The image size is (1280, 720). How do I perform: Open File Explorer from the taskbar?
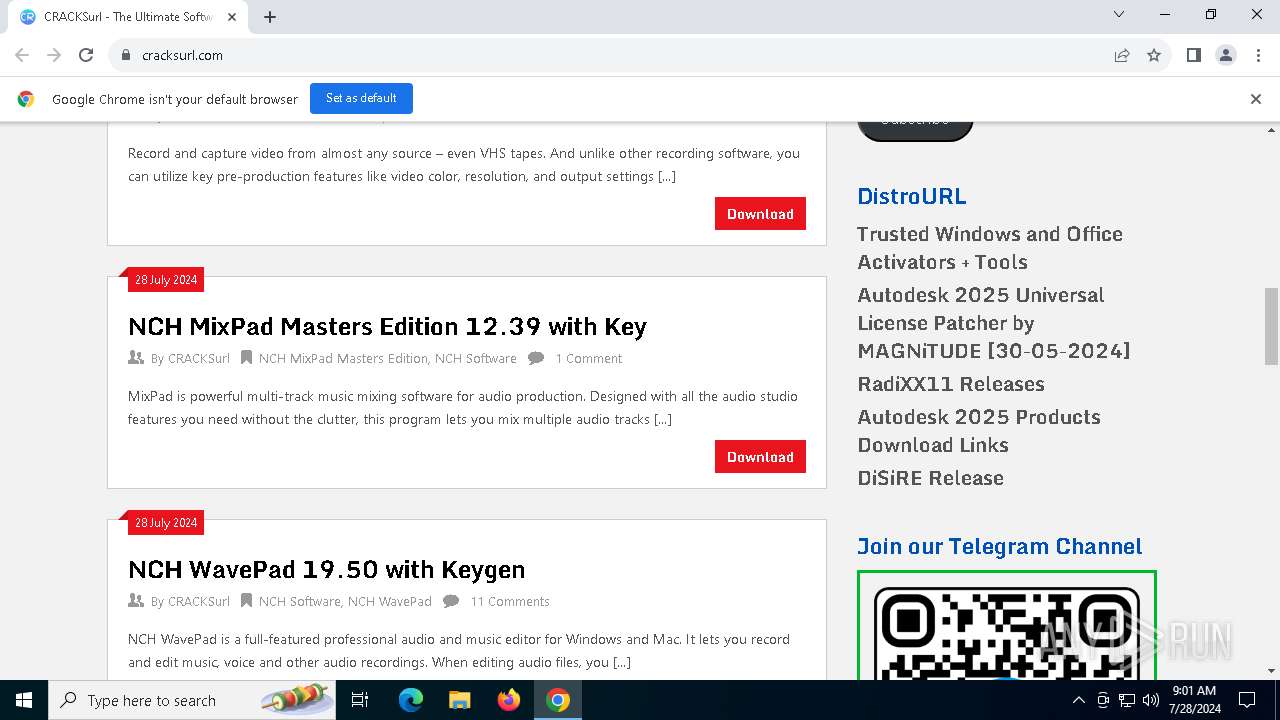tap(460, 700)
